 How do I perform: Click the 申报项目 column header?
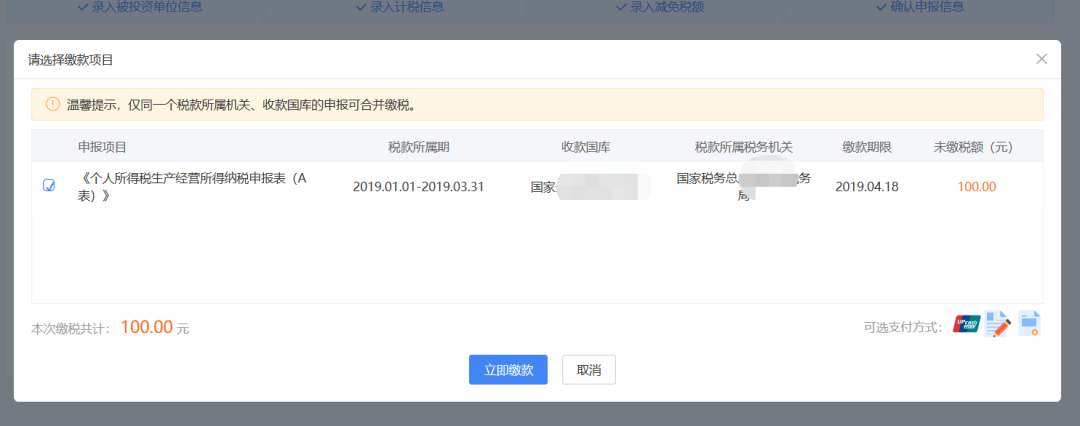tap(102, 147)
